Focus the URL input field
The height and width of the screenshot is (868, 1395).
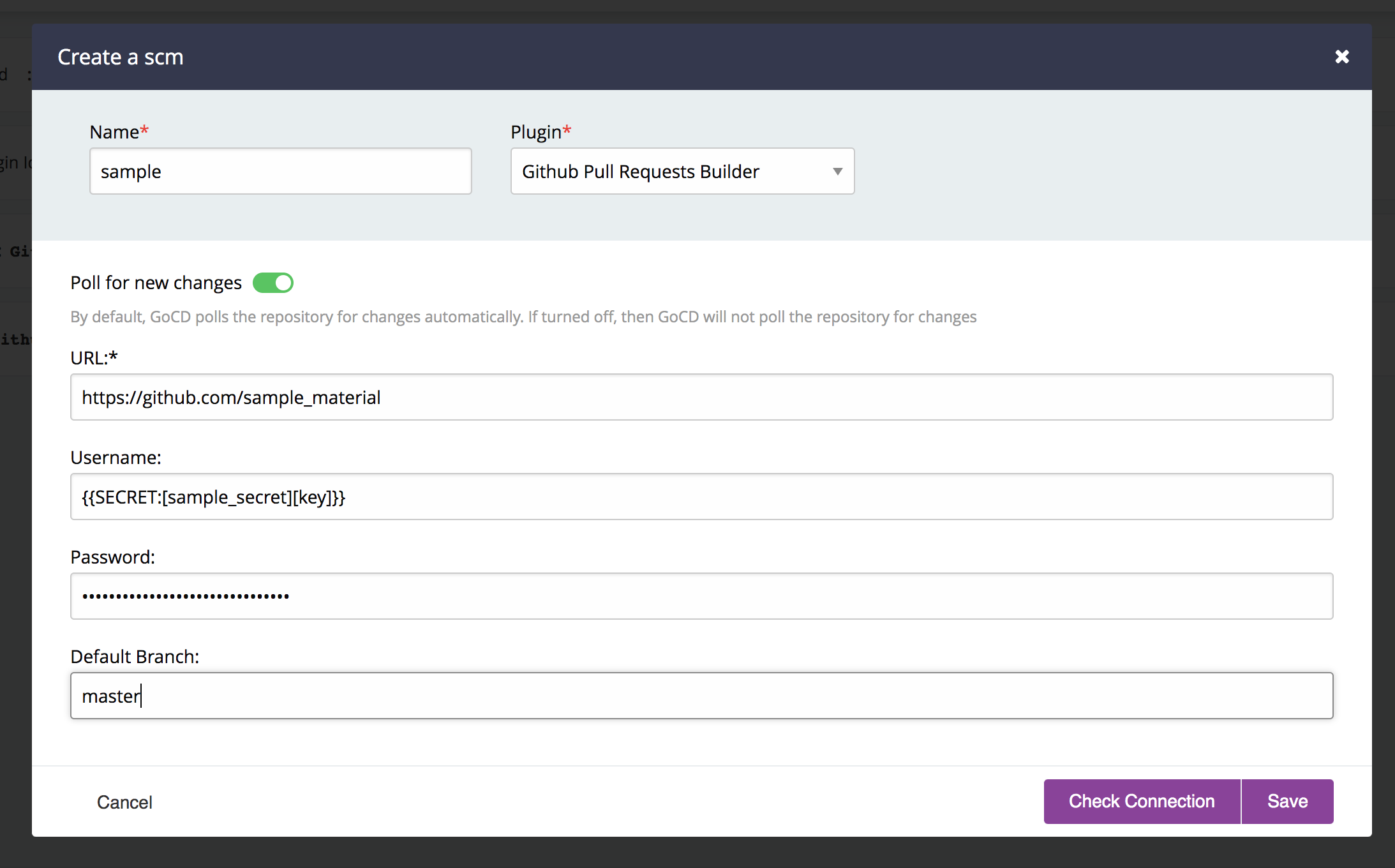click(x=701, y=397)
